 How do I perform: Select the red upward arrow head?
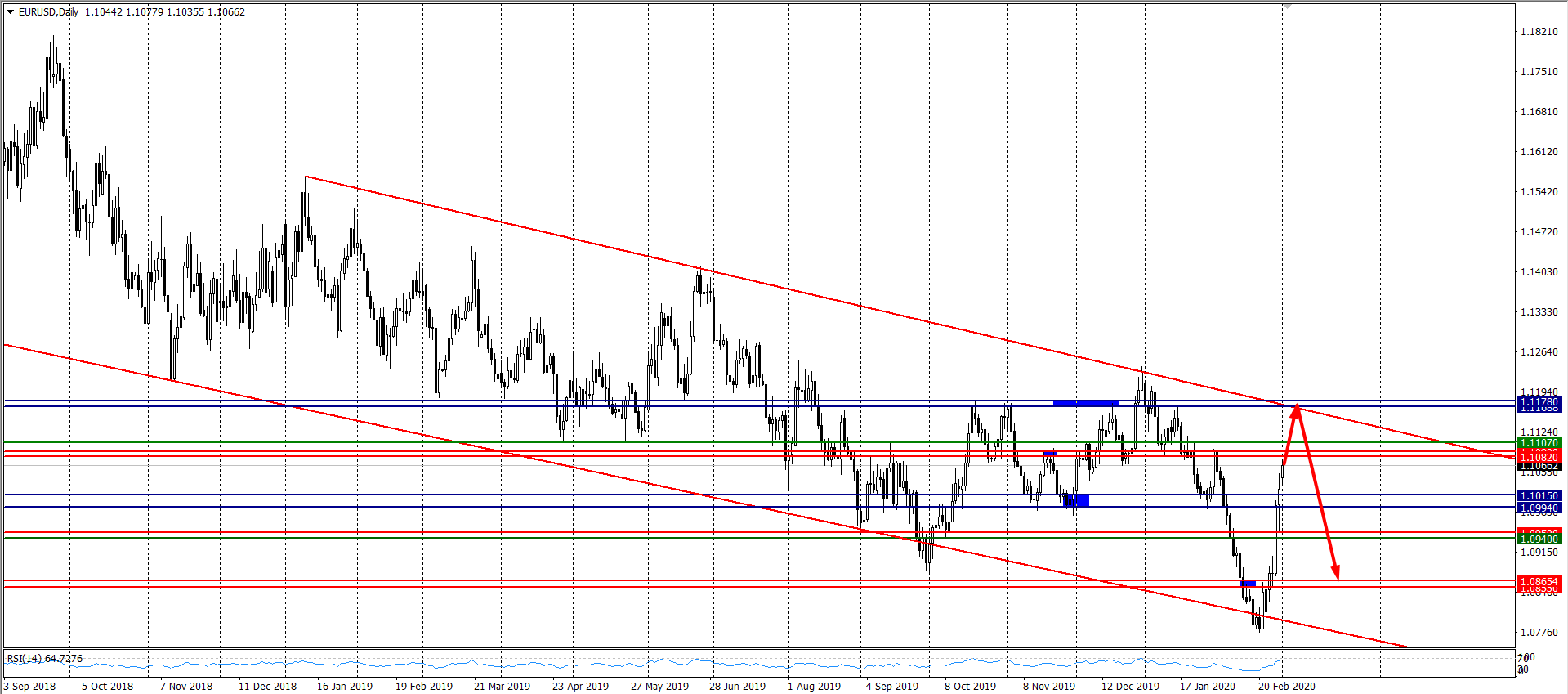click(1296, 410)
